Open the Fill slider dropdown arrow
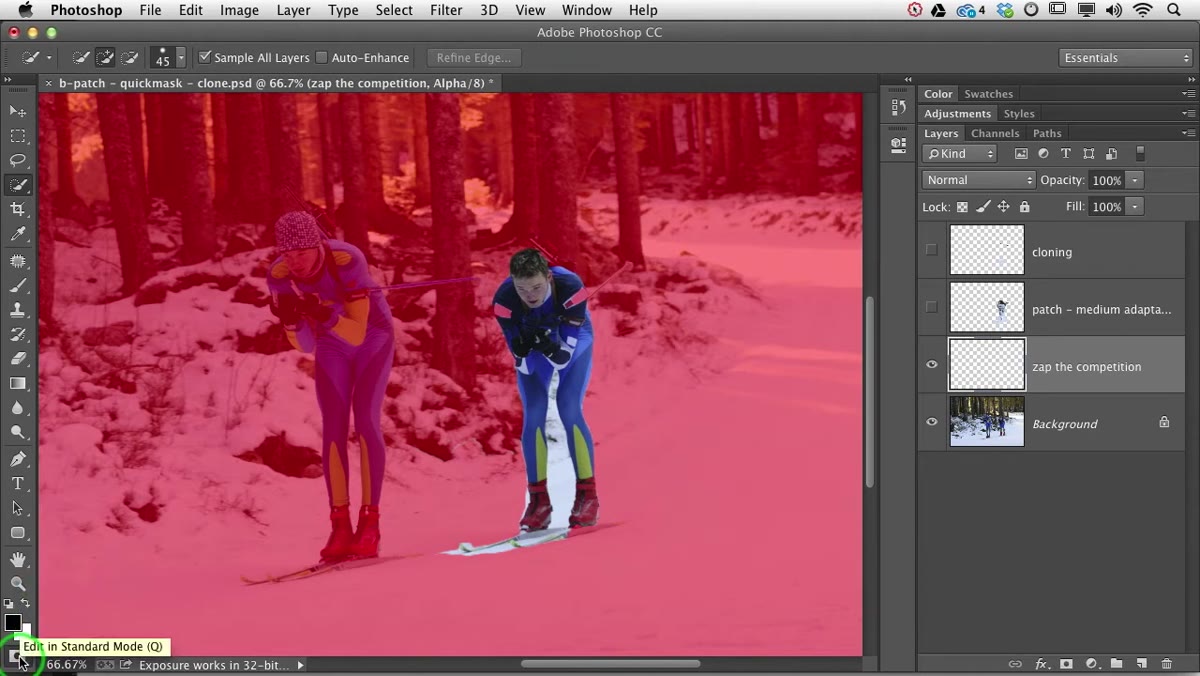 point(1134,206)
